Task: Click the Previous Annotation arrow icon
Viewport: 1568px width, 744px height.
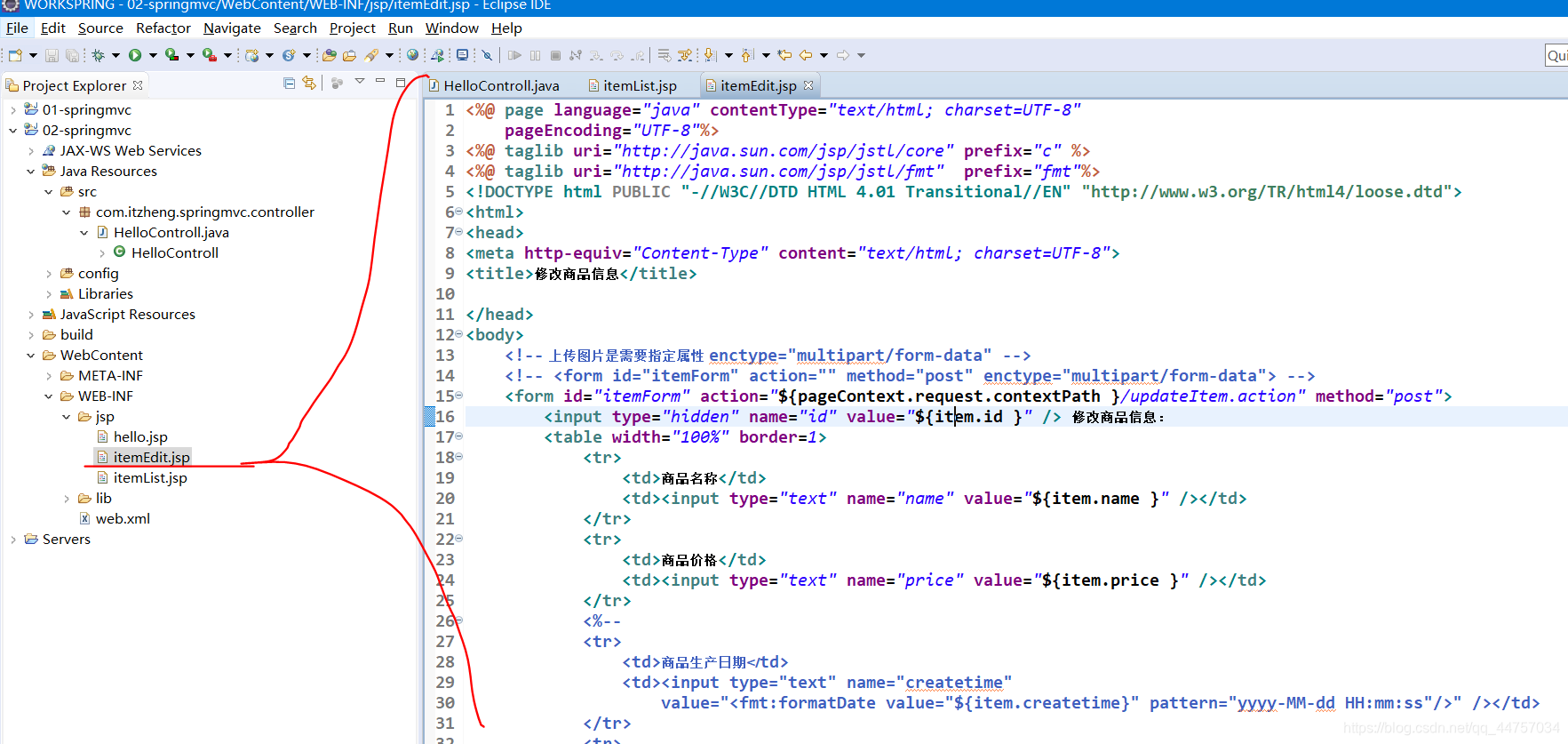Action: tap(747, 55)
